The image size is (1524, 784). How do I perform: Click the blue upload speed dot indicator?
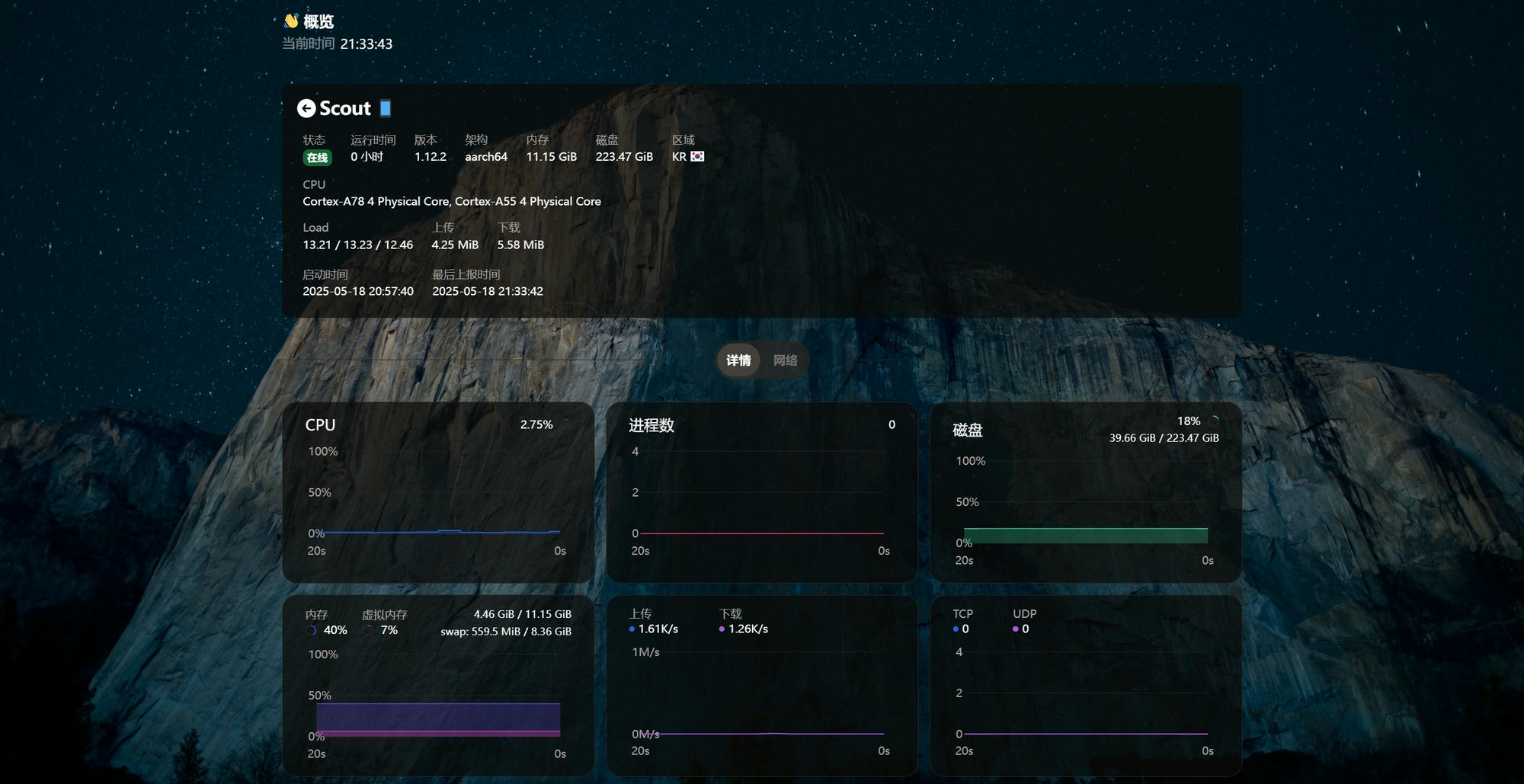coord(632,629)
